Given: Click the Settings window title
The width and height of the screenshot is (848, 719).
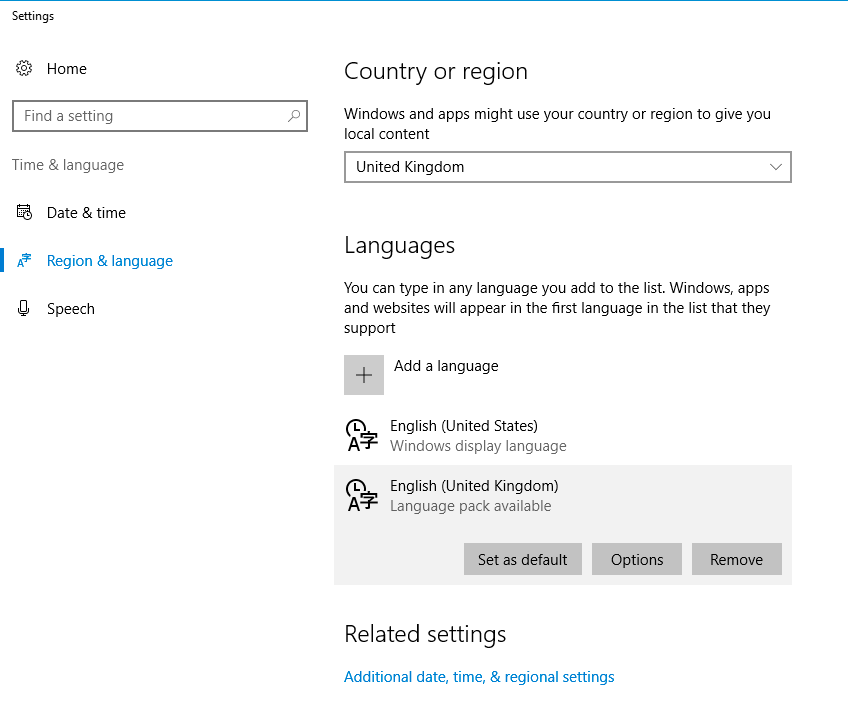Looking at the screenshot, I should 33,16.
